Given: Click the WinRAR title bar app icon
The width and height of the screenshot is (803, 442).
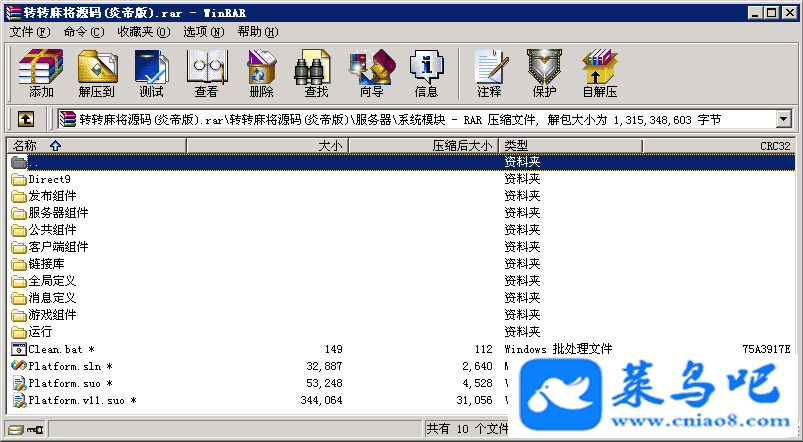Looking at the screenshot, I should tap(13, 13).
